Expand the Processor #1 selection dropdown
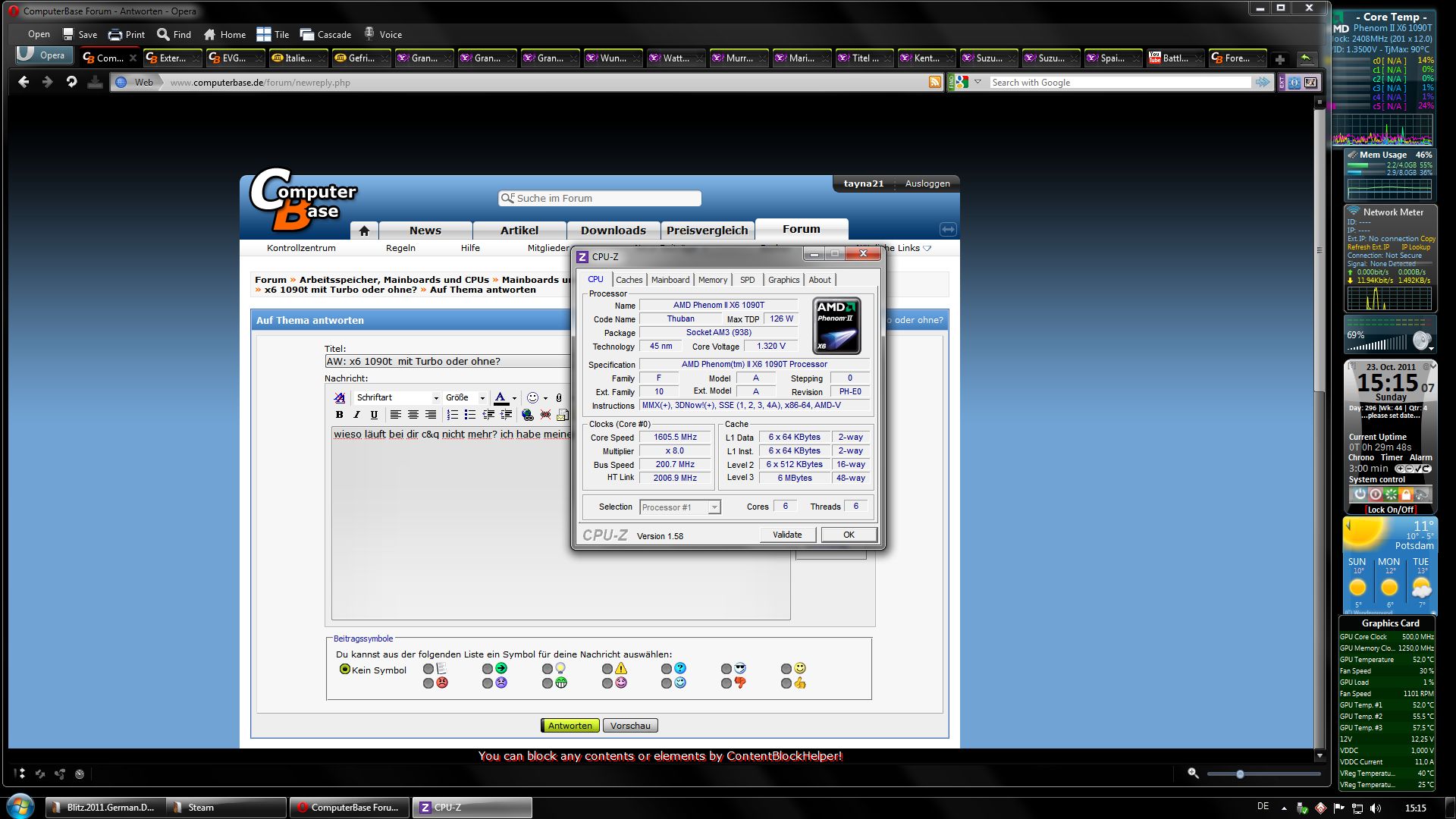The image size is (1456, 819). 714,507
